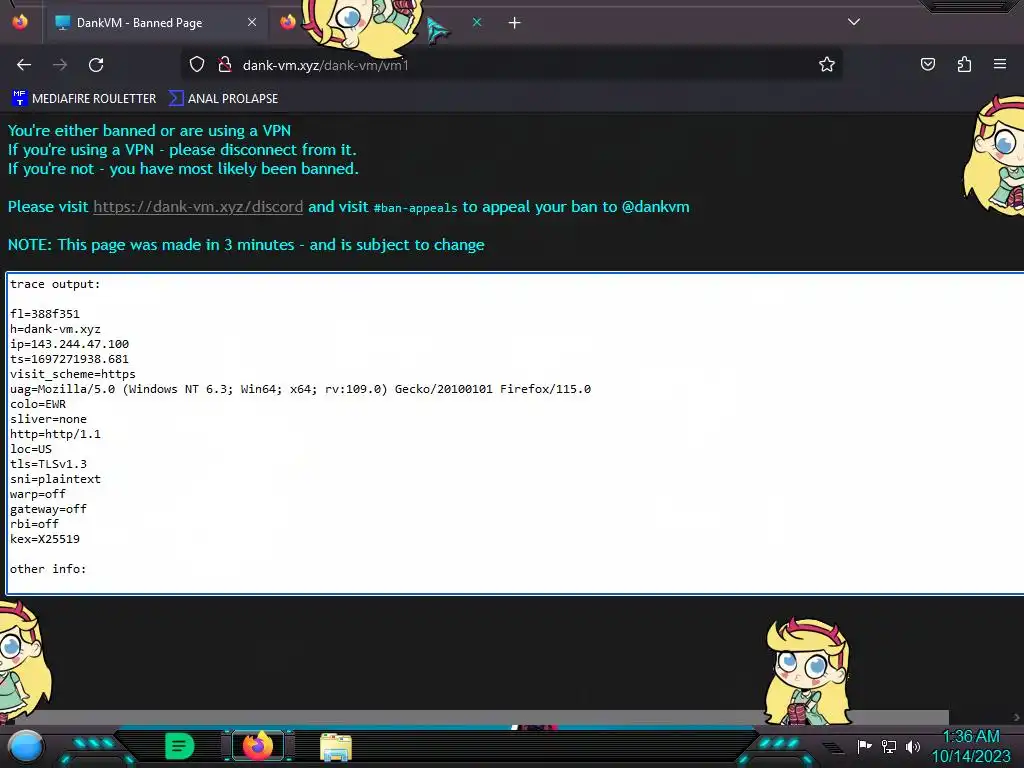
Task: Select the uag=Mozilla/5.0 user agent line
Action: coord(300,389)
